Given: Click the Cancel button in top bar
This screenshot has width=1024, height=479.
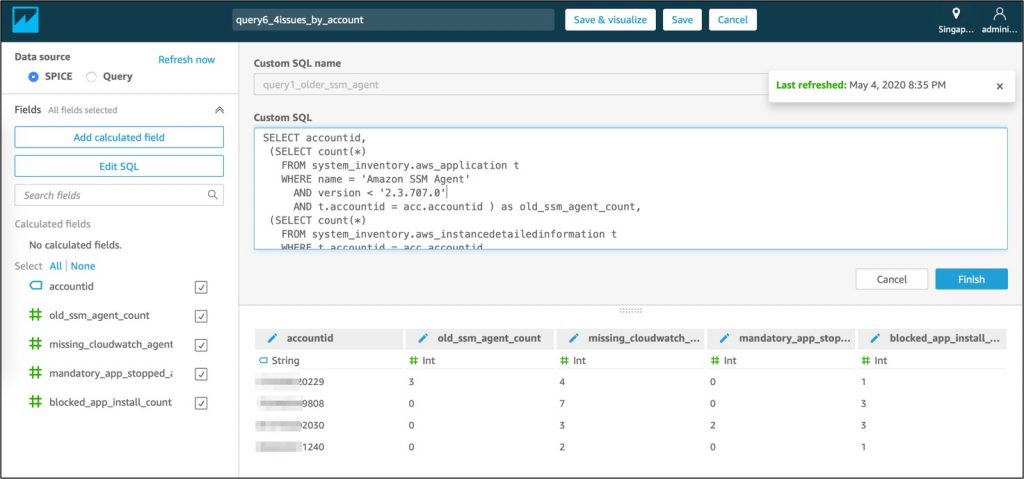Looking at the screenshot, I should (x=733, y=20).
